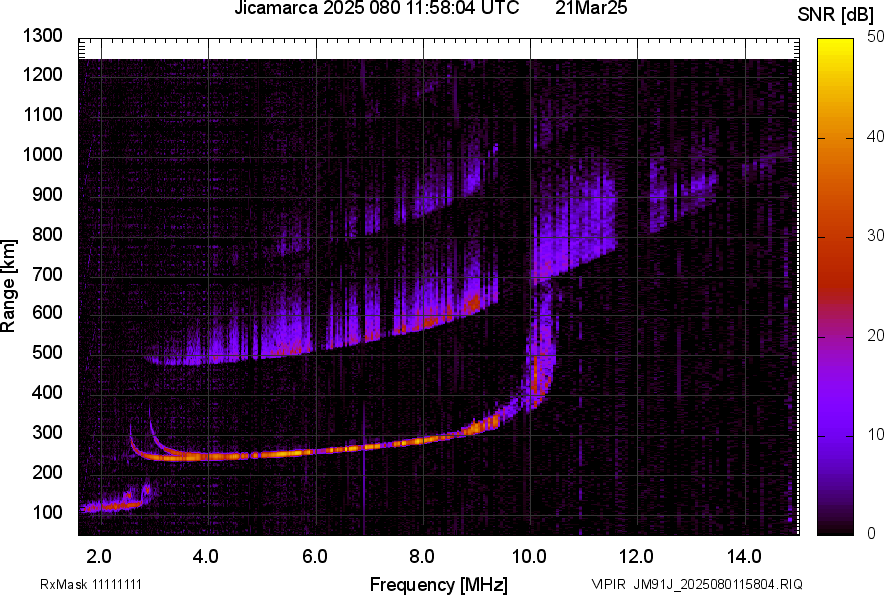Click the colorbar tick label '0'
Image resolution: width=884 pixels, height=595 pixels.
pyautogui.click(x=872, y=534)
